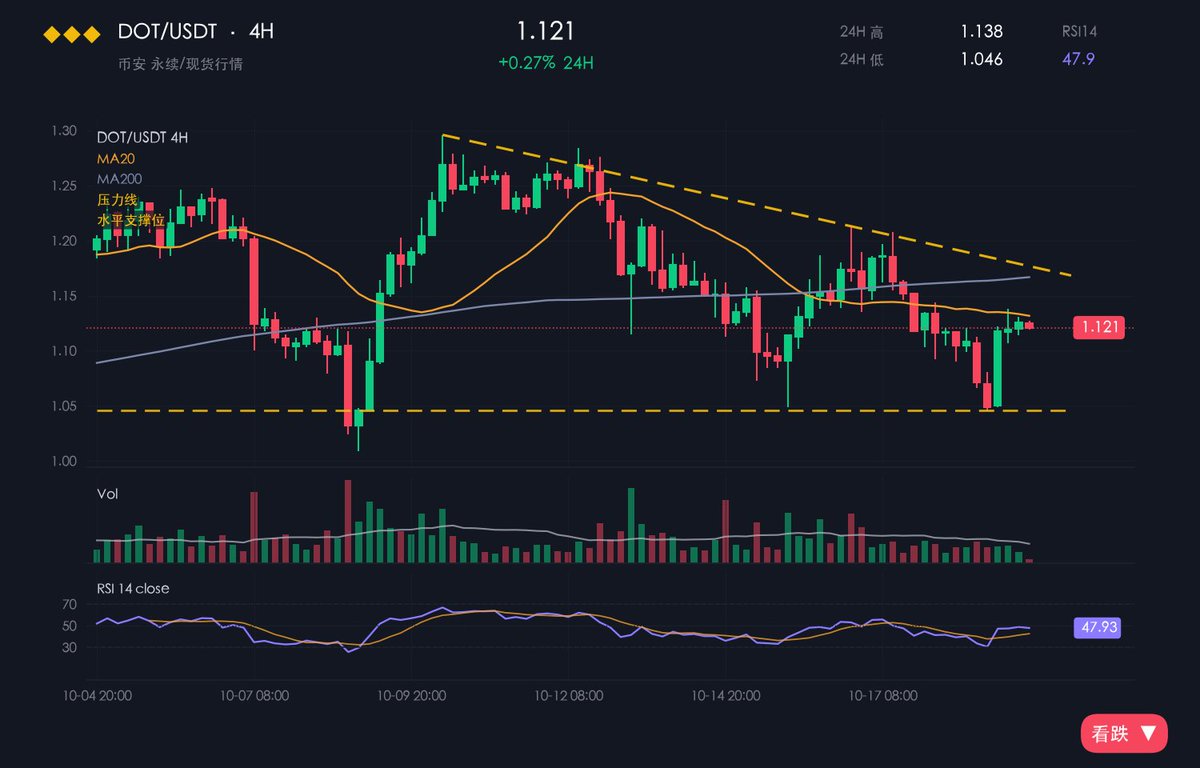
Task: Select the MA200 legend entry
Action: tap(119, 178)
